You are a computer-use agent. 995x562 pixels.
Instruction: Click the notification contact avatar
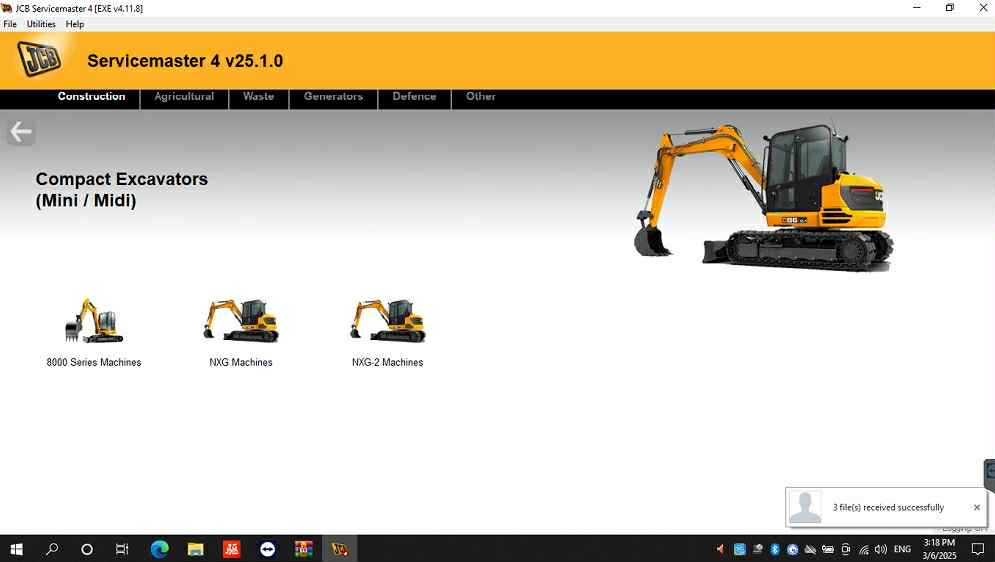tap(805, 507)
